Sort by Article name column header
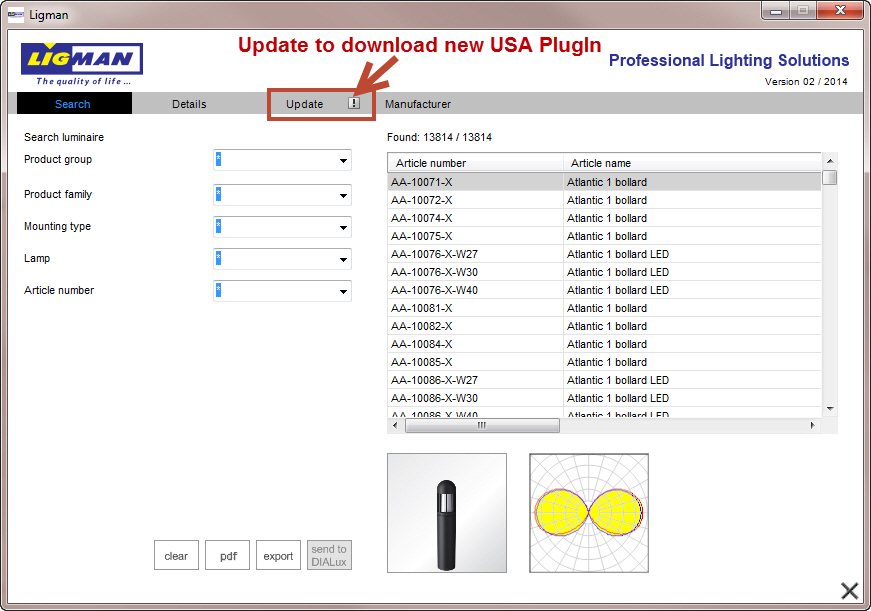The width and height of the screenshot is (871, 611). point(692,163)
